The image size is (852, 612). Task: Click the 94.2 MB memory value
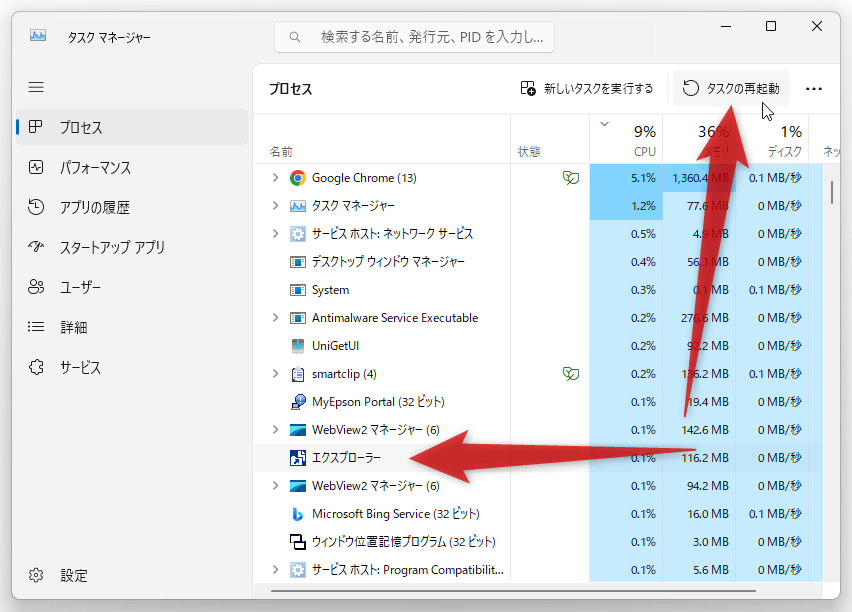pos(707,486)
